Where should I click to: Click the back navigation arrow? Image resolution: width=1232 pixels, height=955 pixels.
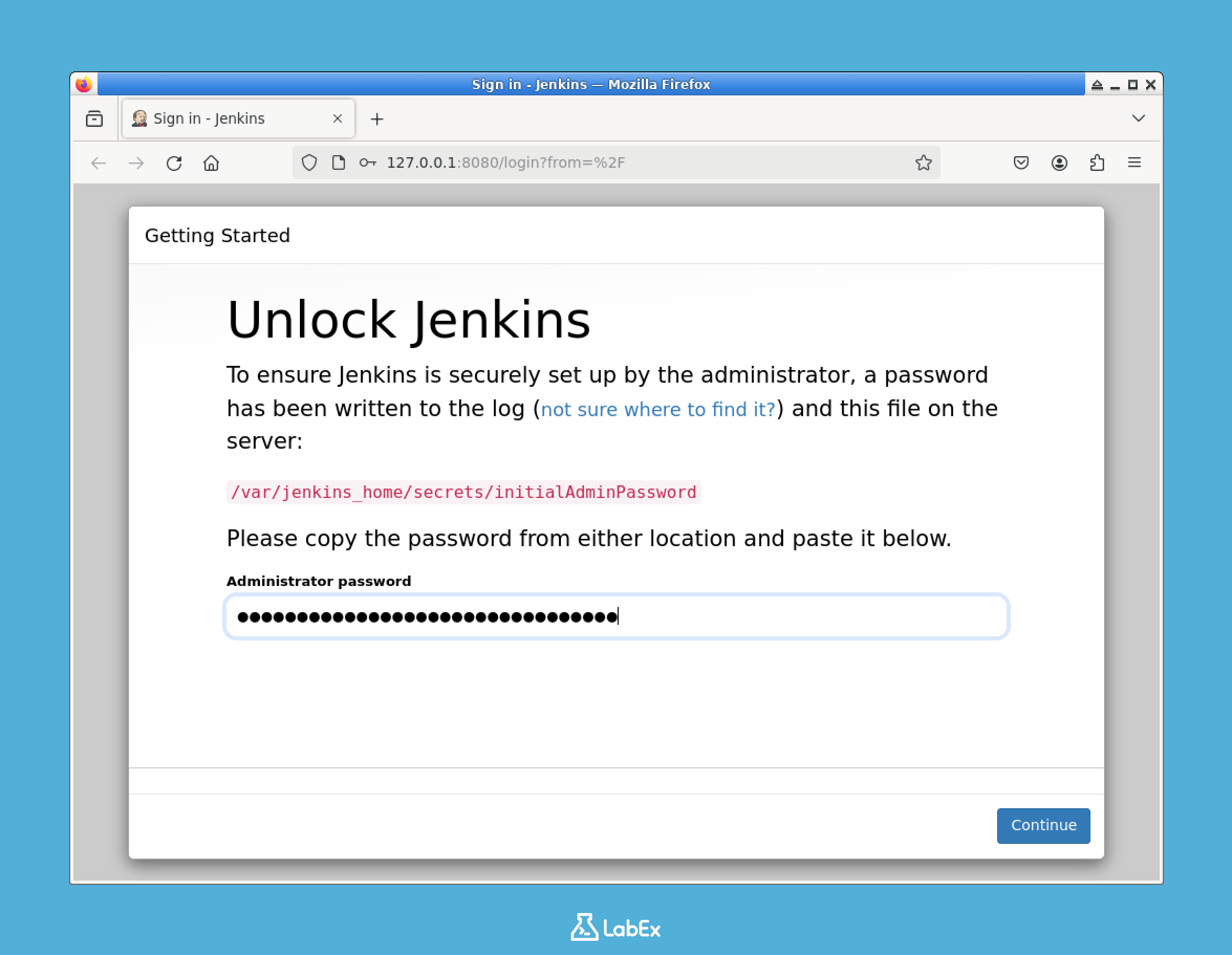point(98,163)
